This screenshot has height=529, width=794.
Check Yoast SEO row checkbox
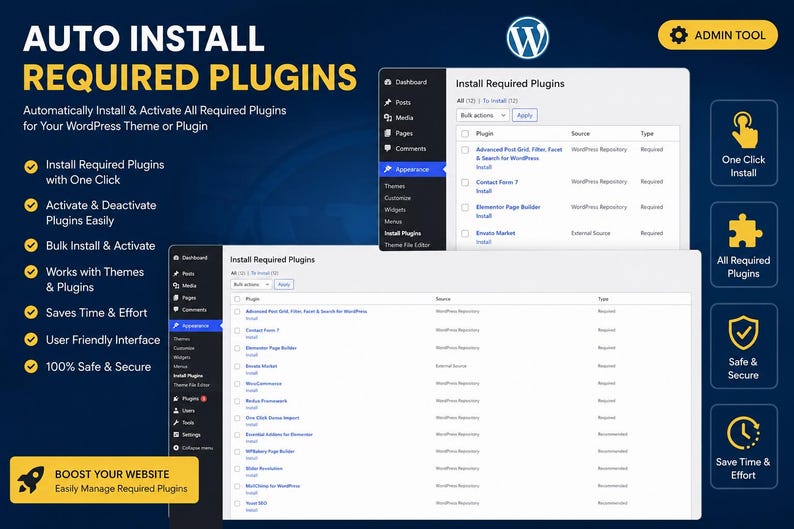click(237, 503)
